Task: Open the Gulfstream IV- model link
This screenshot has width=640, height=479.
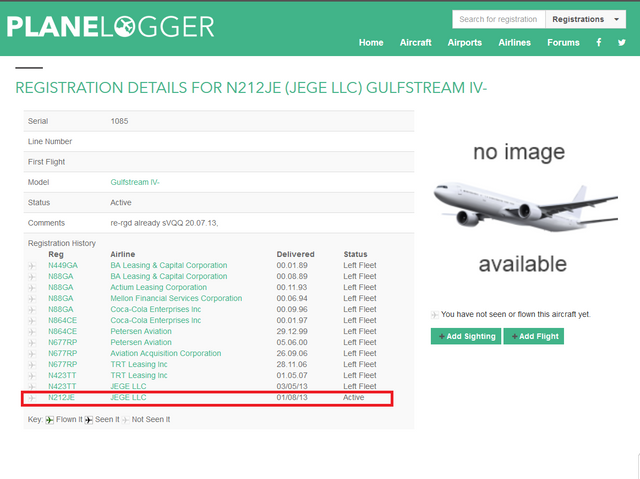Action: click(x=135, y=182)
